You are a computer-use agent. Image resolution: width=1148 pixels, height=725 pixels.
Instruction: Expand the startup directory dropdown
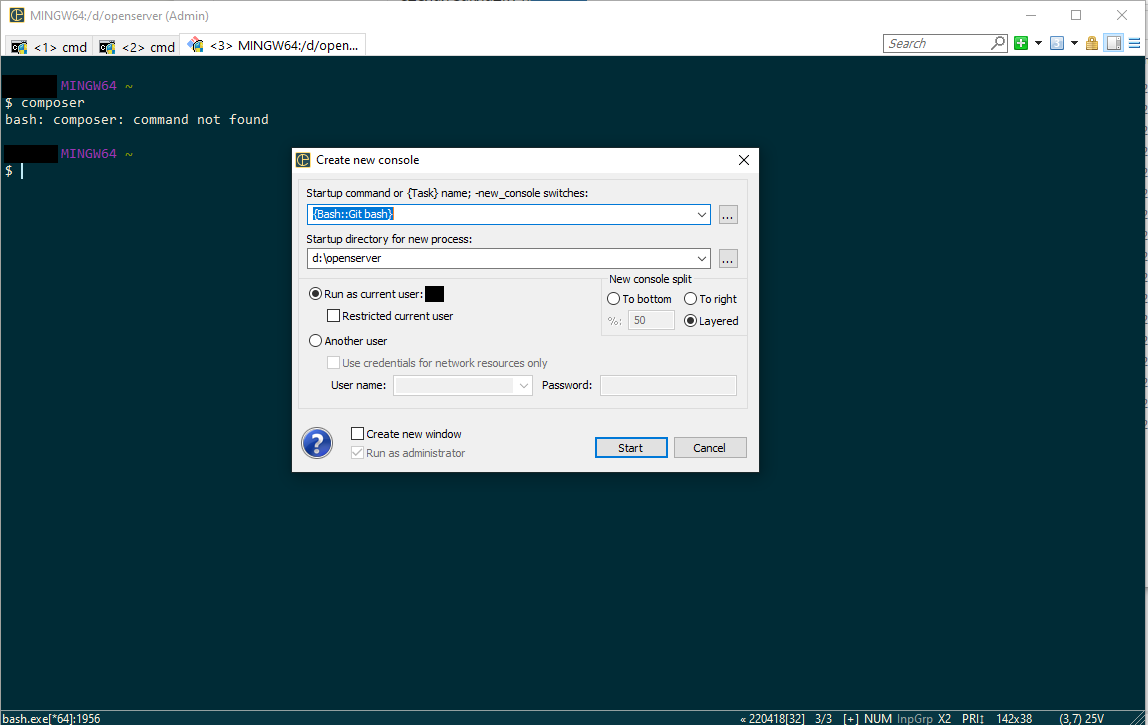click(x=701, y=259)
